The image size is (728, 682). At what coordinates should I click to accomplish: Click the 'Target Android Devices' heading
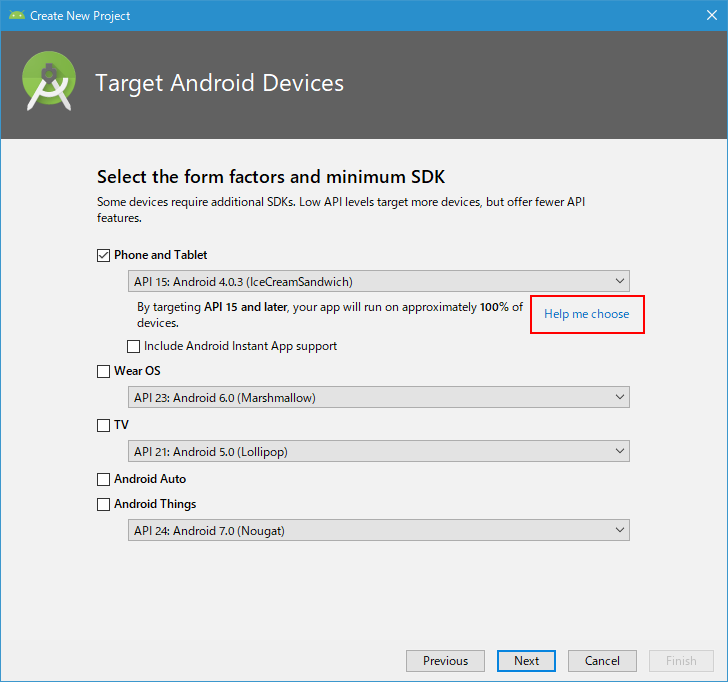click(220, 84)
